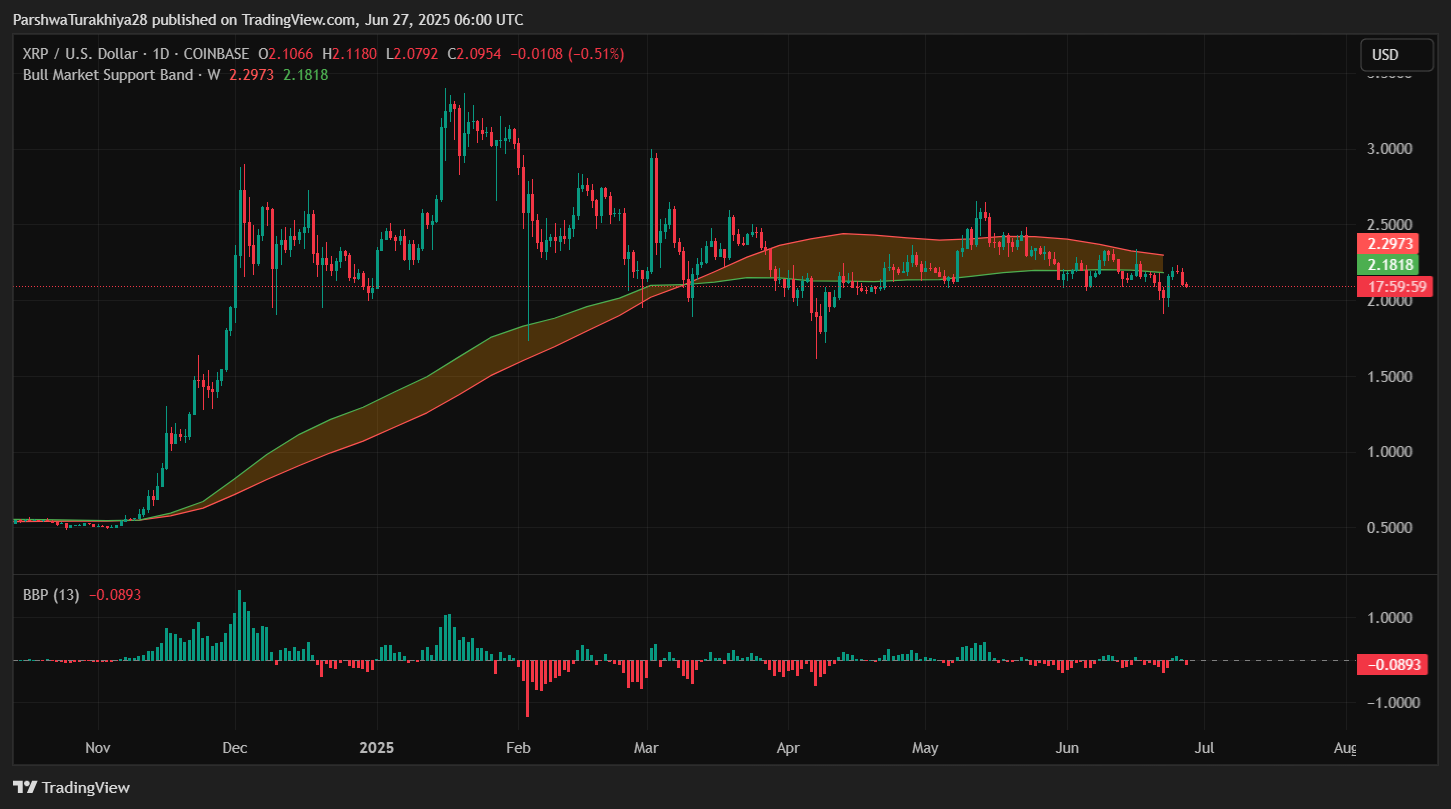The height and width of the screenshot is (809, 1451).
Task: Click the red -0.0893 BBP value tag
Action: [1389, 664]
